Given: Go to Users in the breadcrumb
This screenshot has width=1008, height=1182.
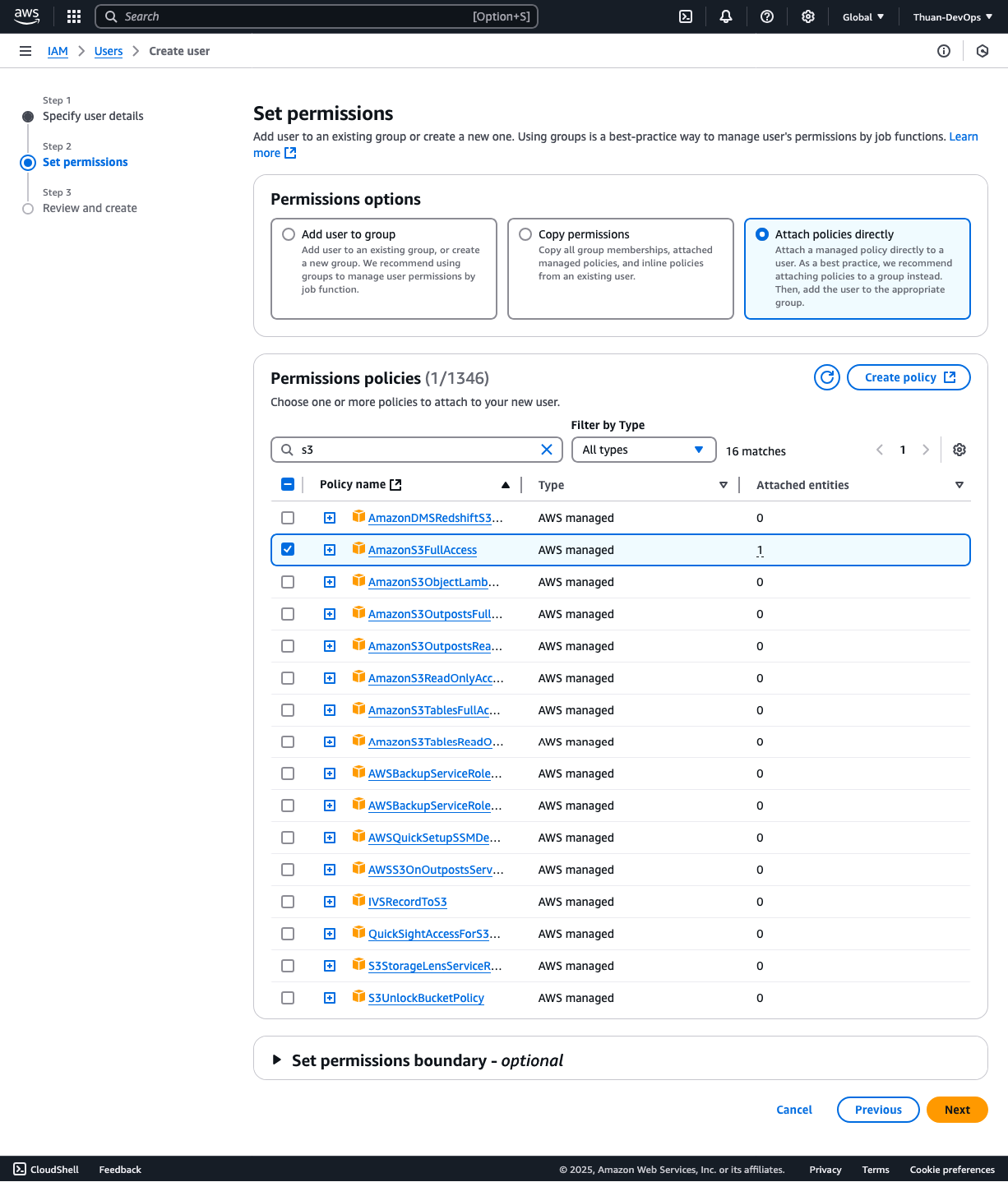Looking at the screenshot, I should click(109, 51).
